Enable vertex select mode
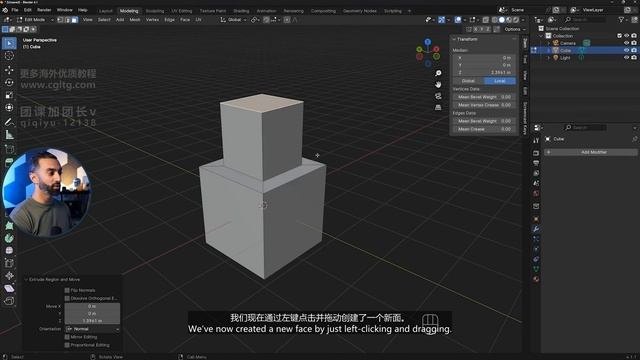Image resolution: width=640 pixels, height=360 pixels. (x=60, y=20)
